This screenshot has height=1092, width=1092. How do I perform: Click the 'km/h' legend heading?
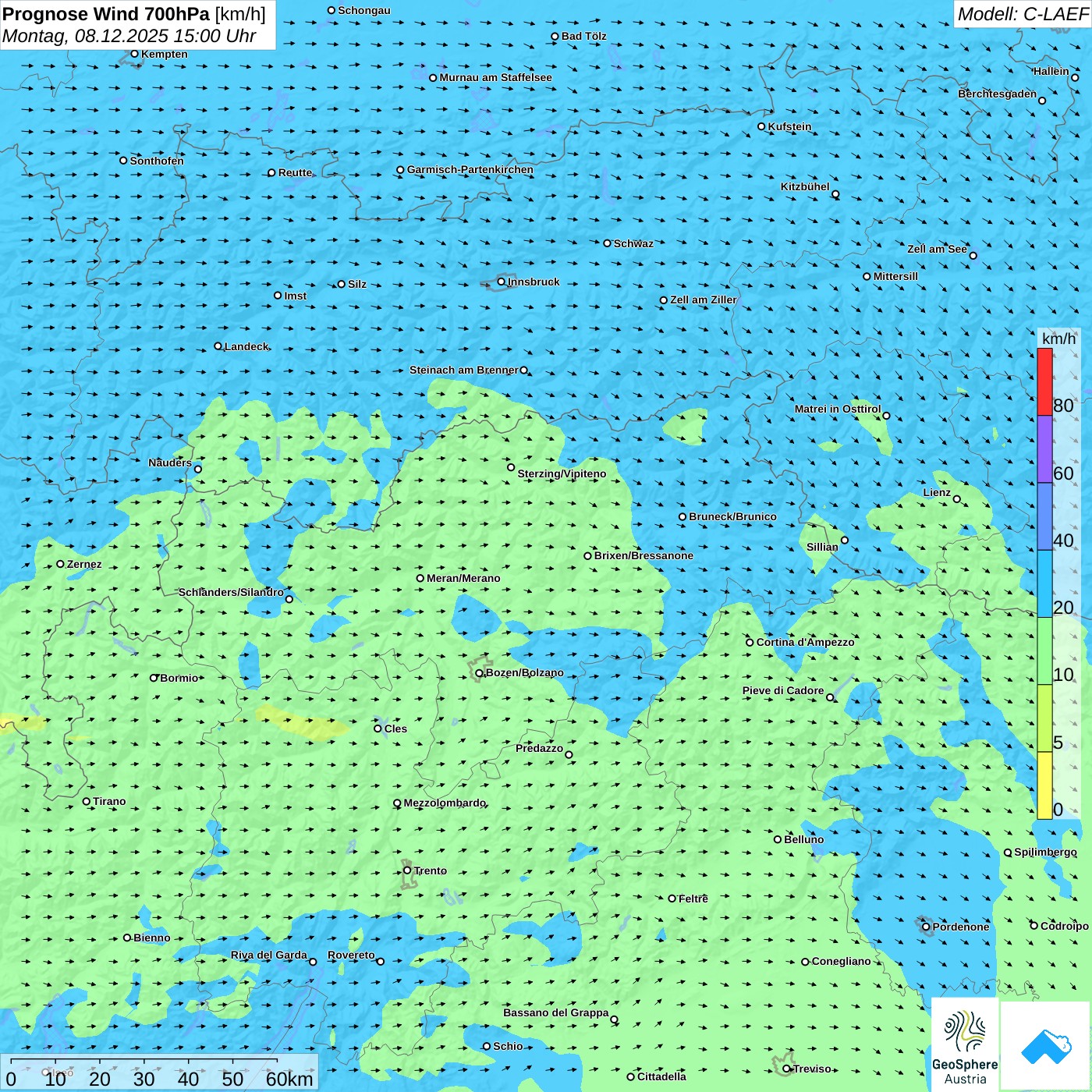pyautogui.click(x=1058, y=339)
